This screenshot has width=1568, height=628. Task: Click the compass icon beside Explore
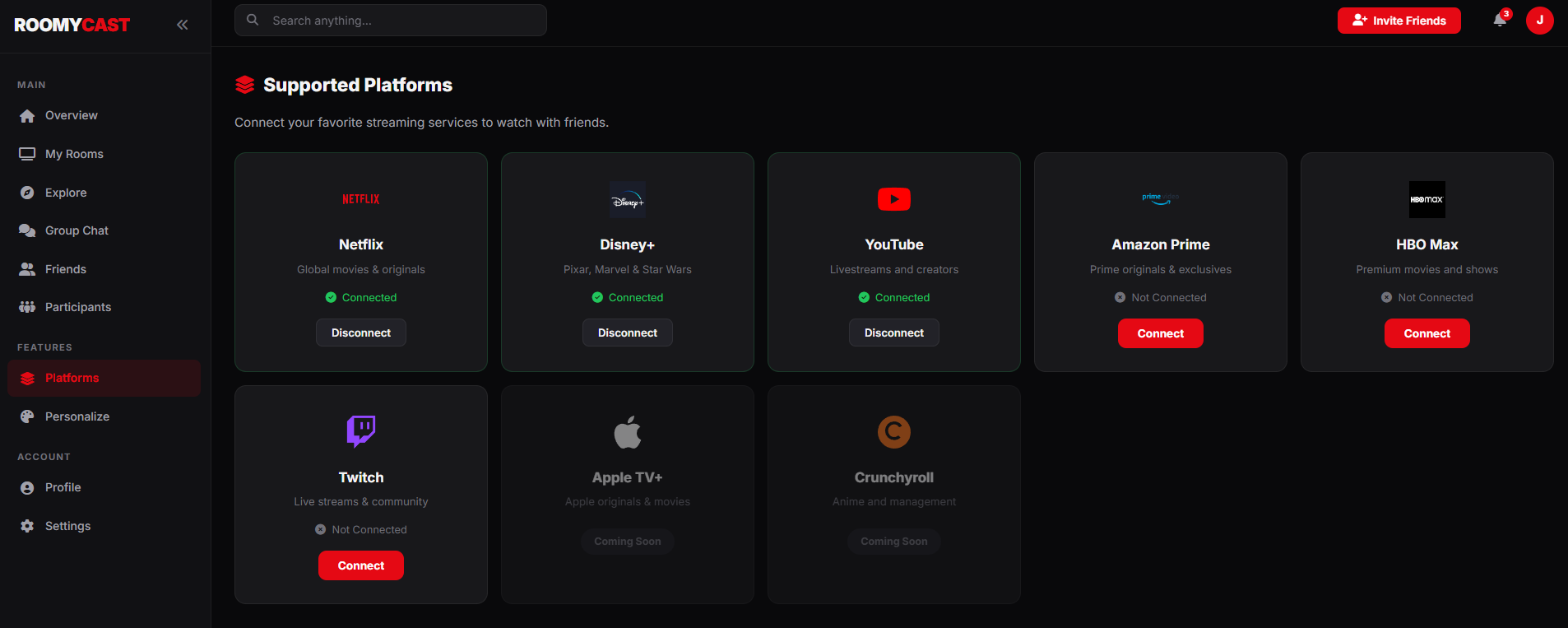point(27,193)
